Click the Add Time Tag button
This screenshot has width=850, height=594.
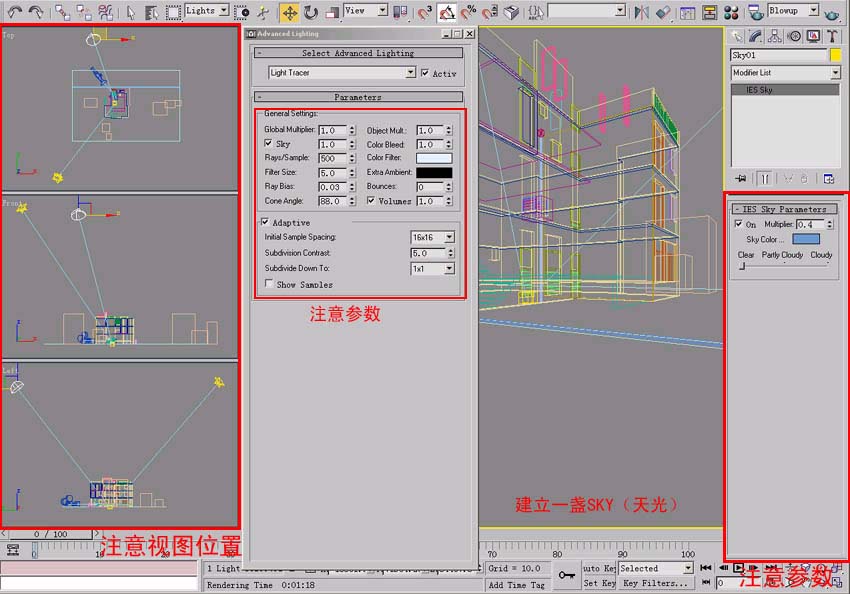[x=516, y=584]
